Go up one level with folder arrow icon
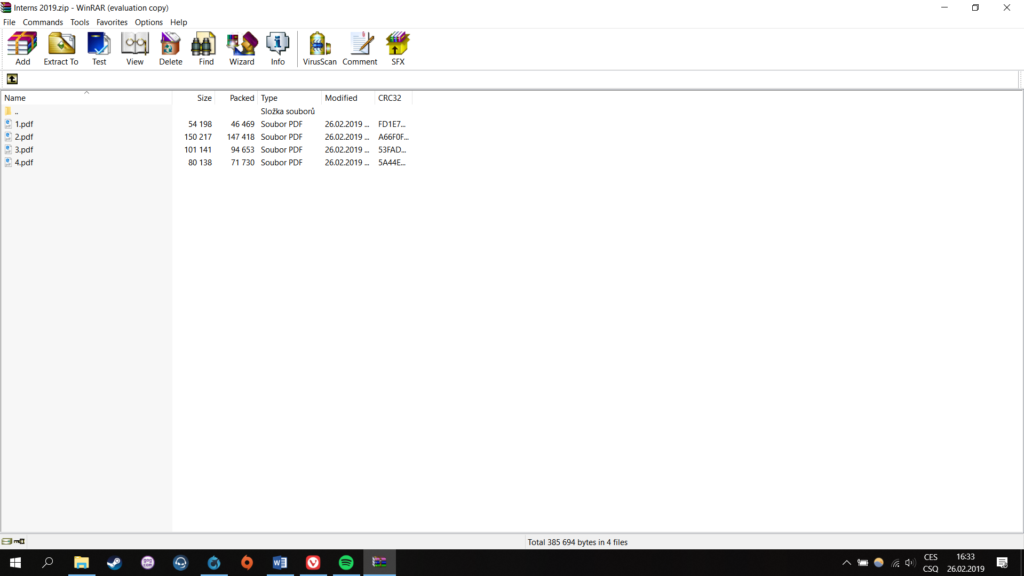 (12, 79)
